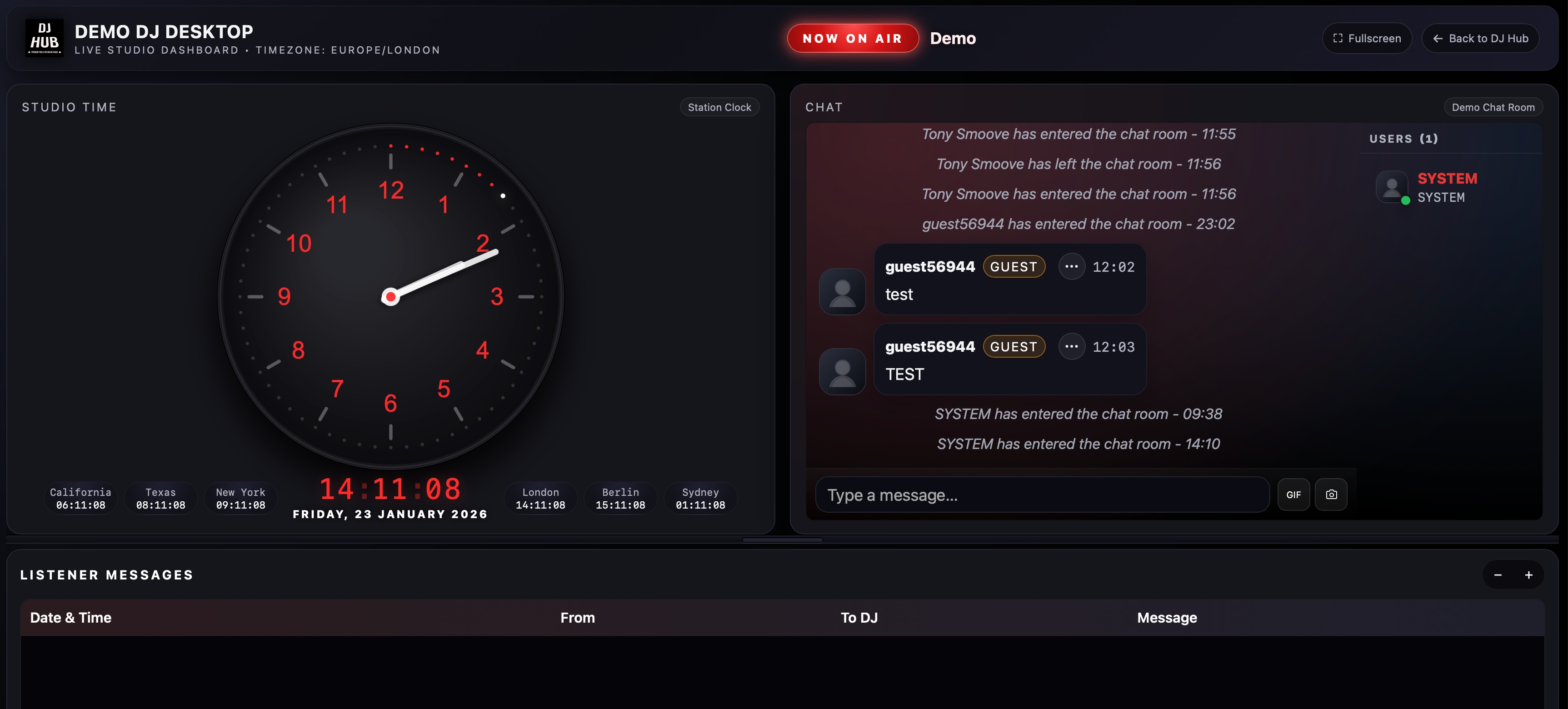Viewport: 1568px width, 709px height.
Task: Open the message options for the 12:02 test message
Action: point(1072,267)
